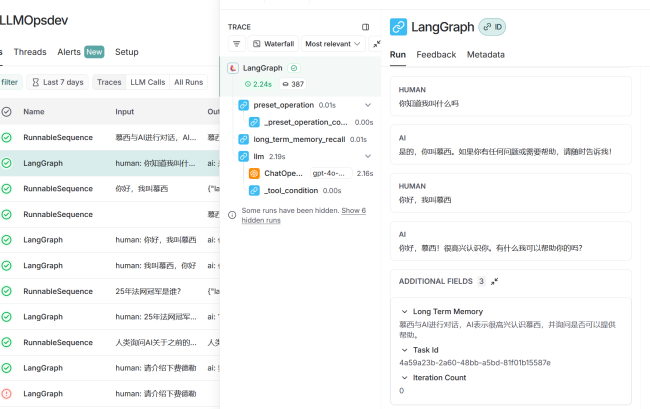Open the Last 7 days time range selector
The image size is (650, 409).
tap(58, 82)
